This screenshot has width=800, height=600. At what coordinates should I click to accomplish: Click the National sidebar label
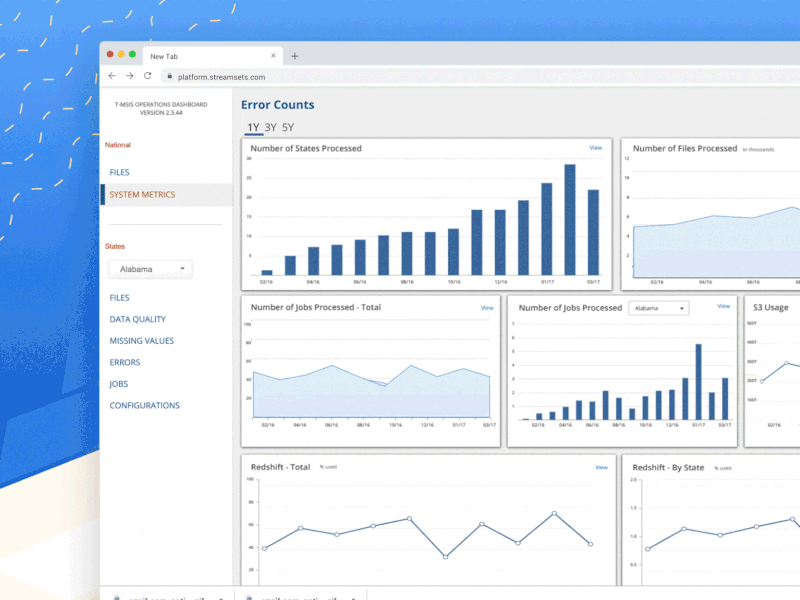pyautogui.click(x=118, y=145)
